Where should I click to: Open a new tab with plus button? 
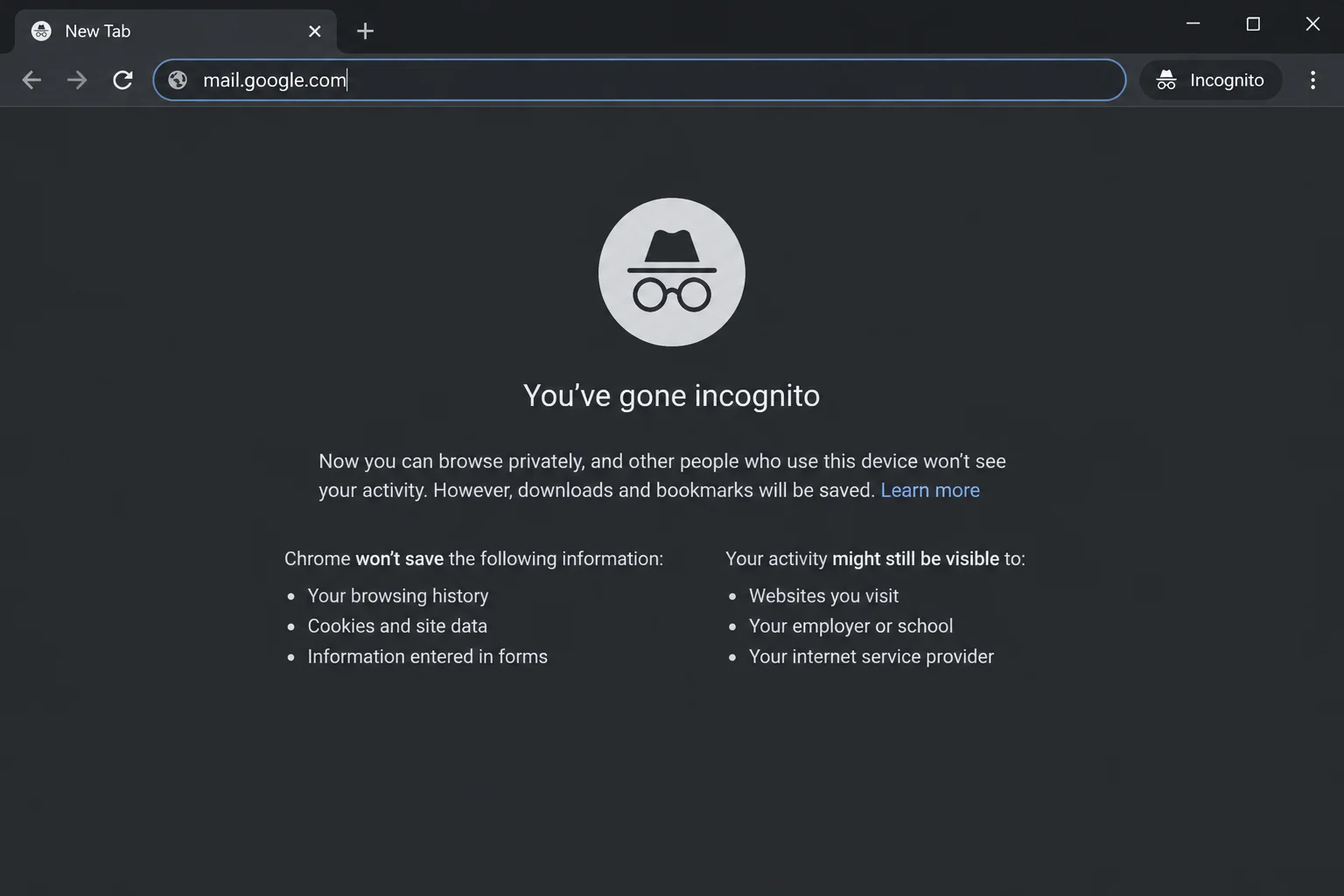click(365, 31)
